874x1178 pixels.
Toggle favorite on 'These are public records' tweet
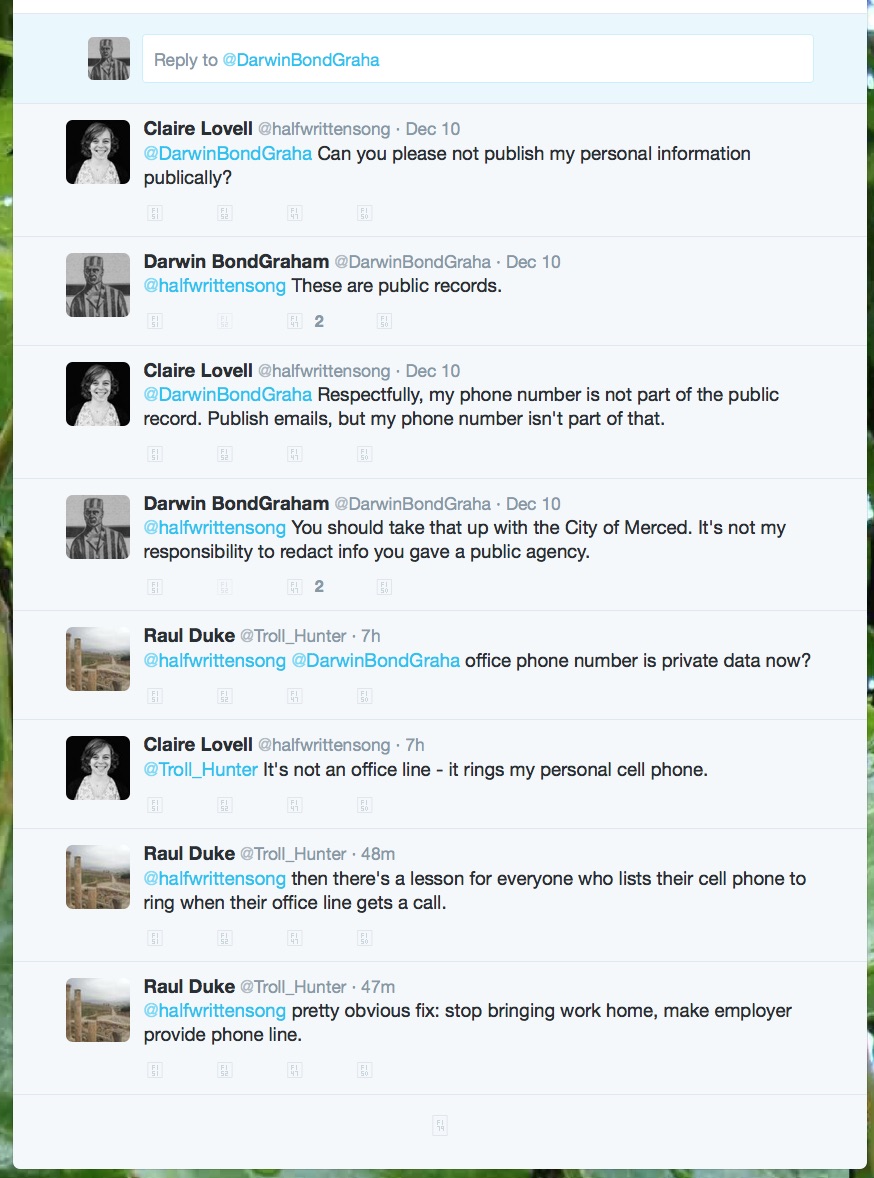(295, 322)
